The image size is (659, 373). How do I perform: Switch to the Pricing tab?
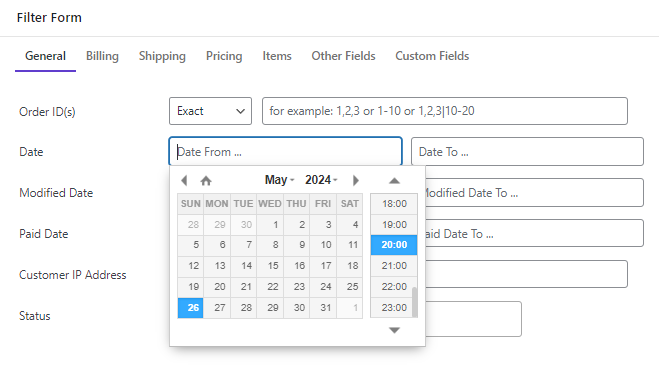224,56
